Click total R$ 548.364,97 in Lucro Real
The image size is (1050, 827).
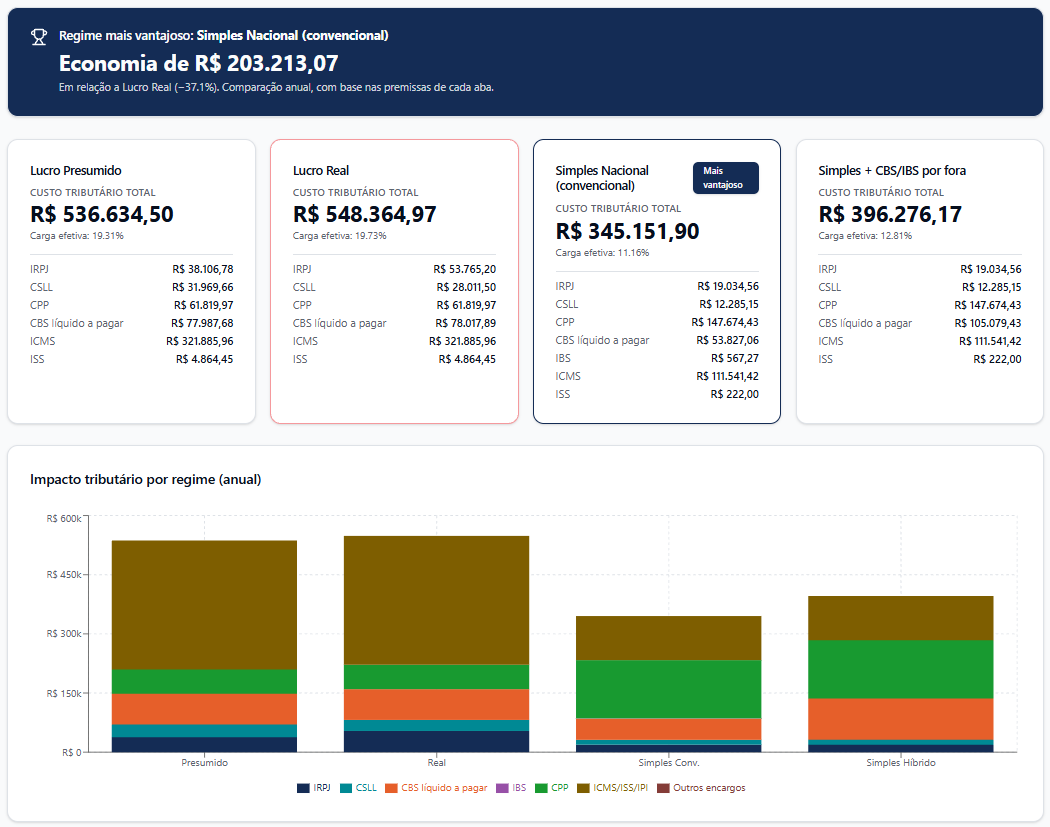click(364, 214)
